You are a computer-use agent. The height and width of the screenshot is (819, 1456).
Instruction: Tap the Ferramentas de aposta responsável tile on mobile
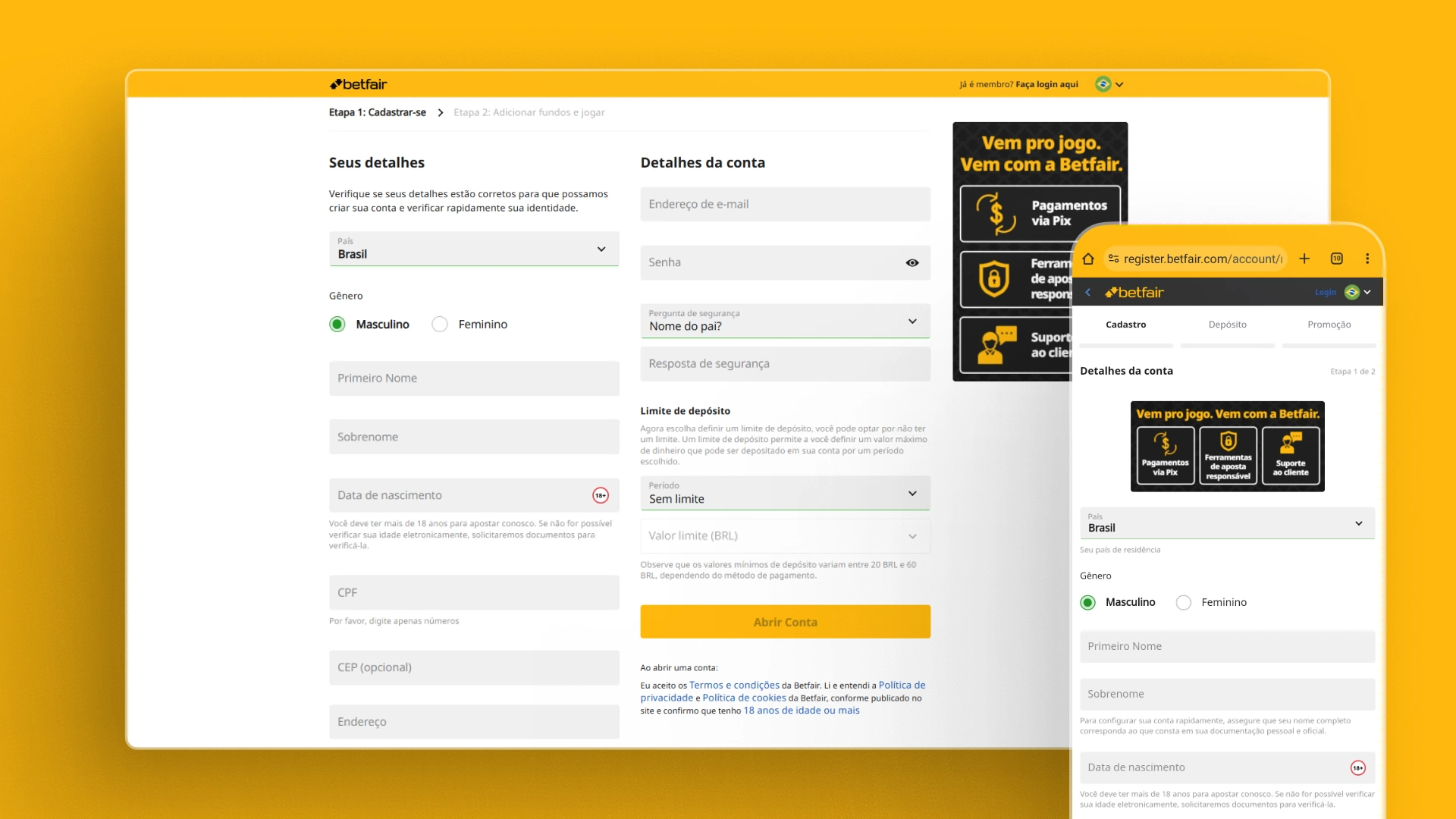pyautogui.click(x=1228, y=455)
